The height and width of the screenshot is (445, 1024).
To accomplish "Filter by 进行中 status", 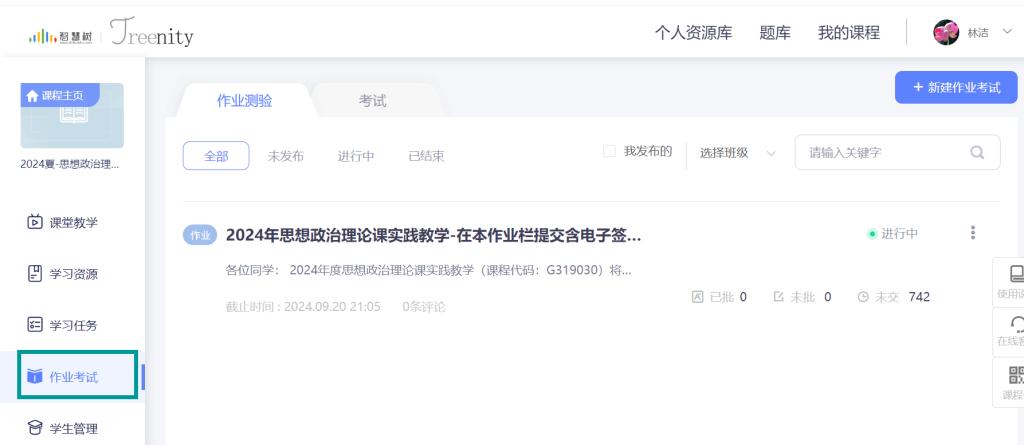I will pos(356,156).
